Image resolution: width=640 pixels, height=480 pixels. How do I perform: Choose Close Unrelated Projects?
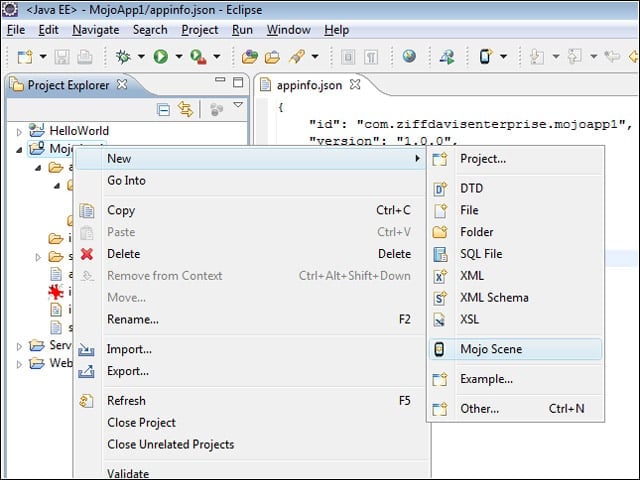[251, 444]
